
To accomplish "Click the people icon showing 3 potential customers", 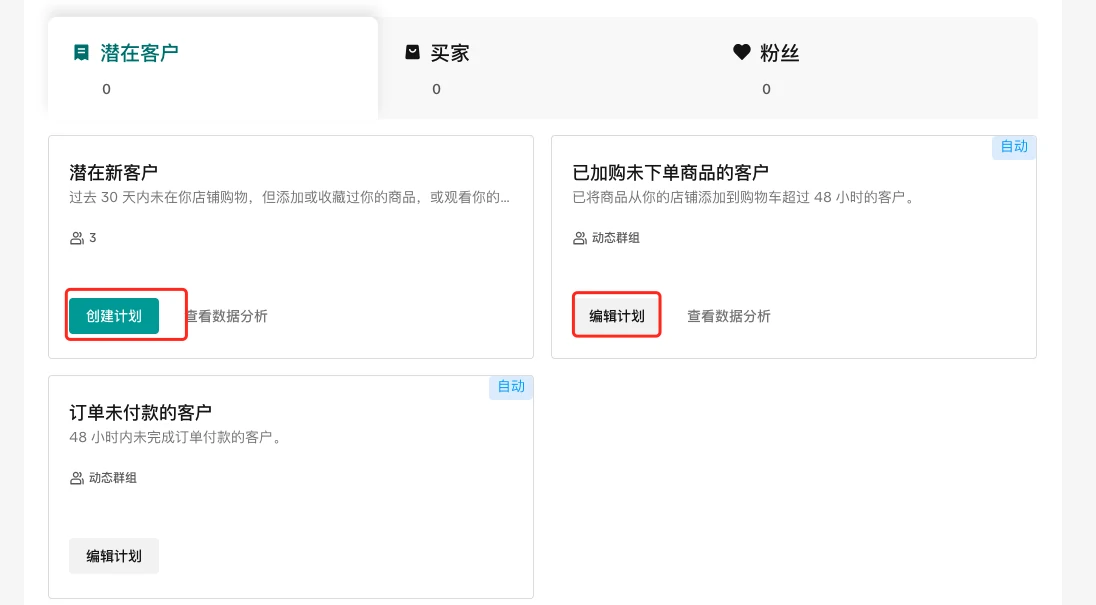I will 76,238.
